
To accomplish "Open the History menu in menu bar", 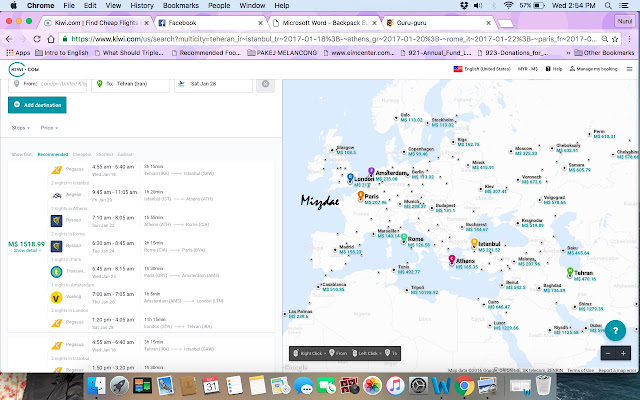I will point(142,5).
